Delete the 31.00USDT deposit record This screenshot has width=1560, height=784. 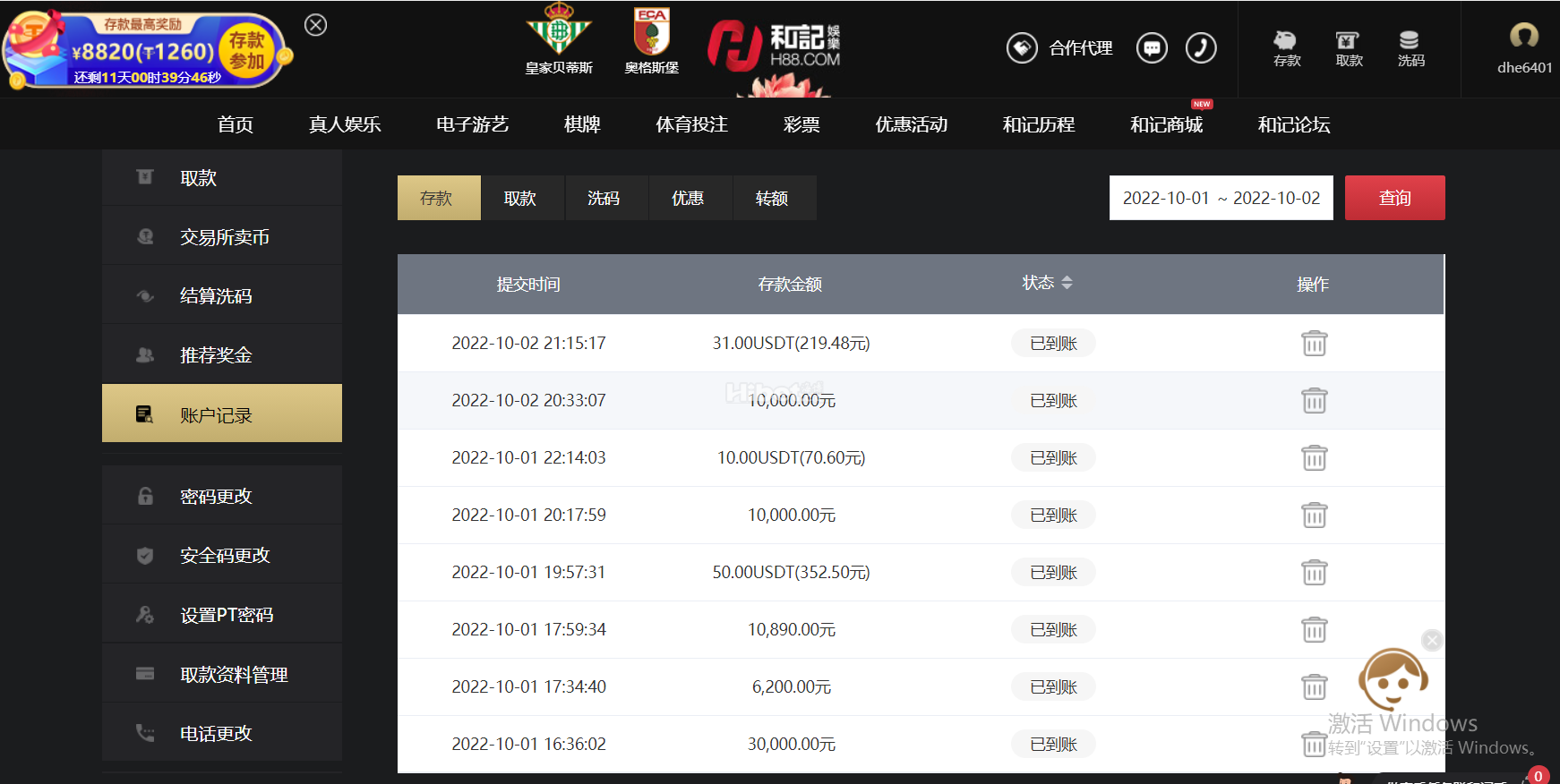coord(1314,344)
